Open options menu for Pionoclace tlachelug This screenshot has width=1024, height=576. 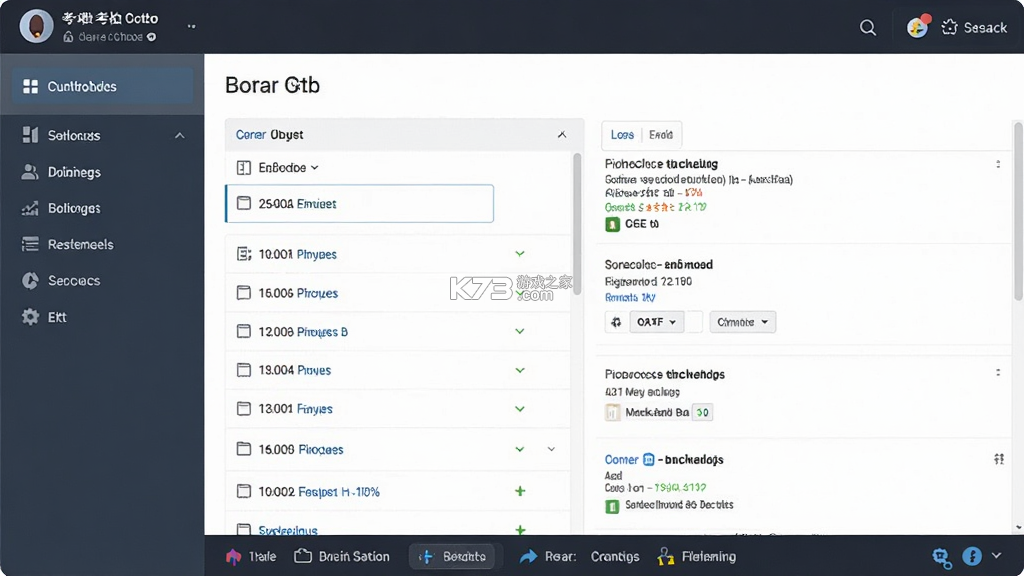tap(998, 165)
